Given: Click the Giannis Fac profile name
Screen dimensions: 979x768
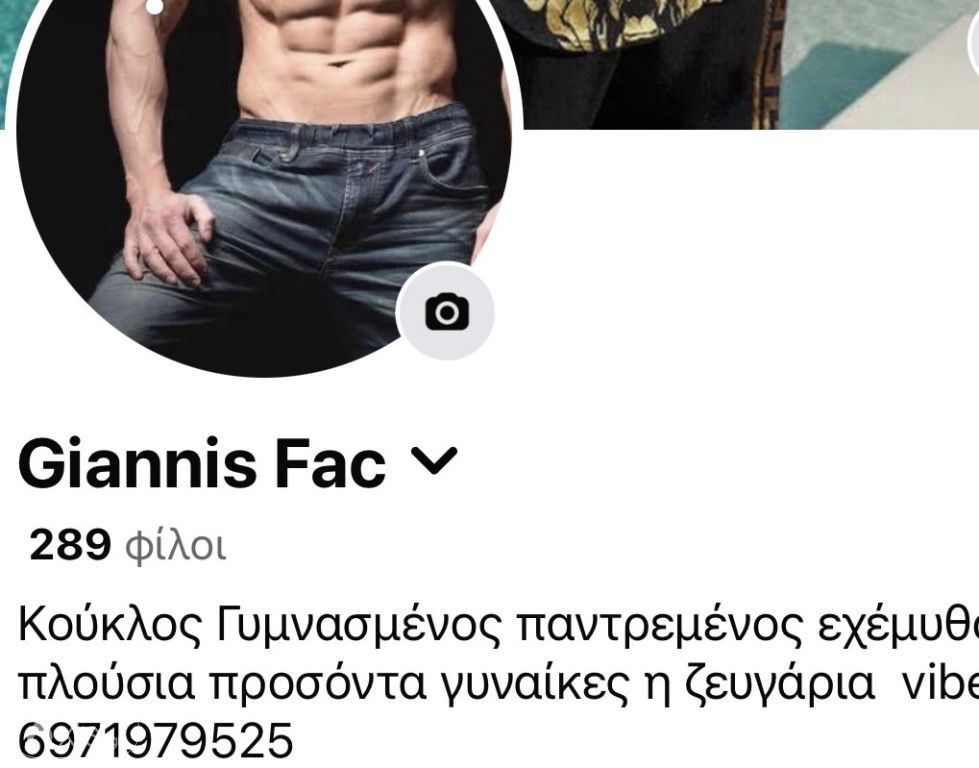Looking at the screenshot, I should (202, 463).
